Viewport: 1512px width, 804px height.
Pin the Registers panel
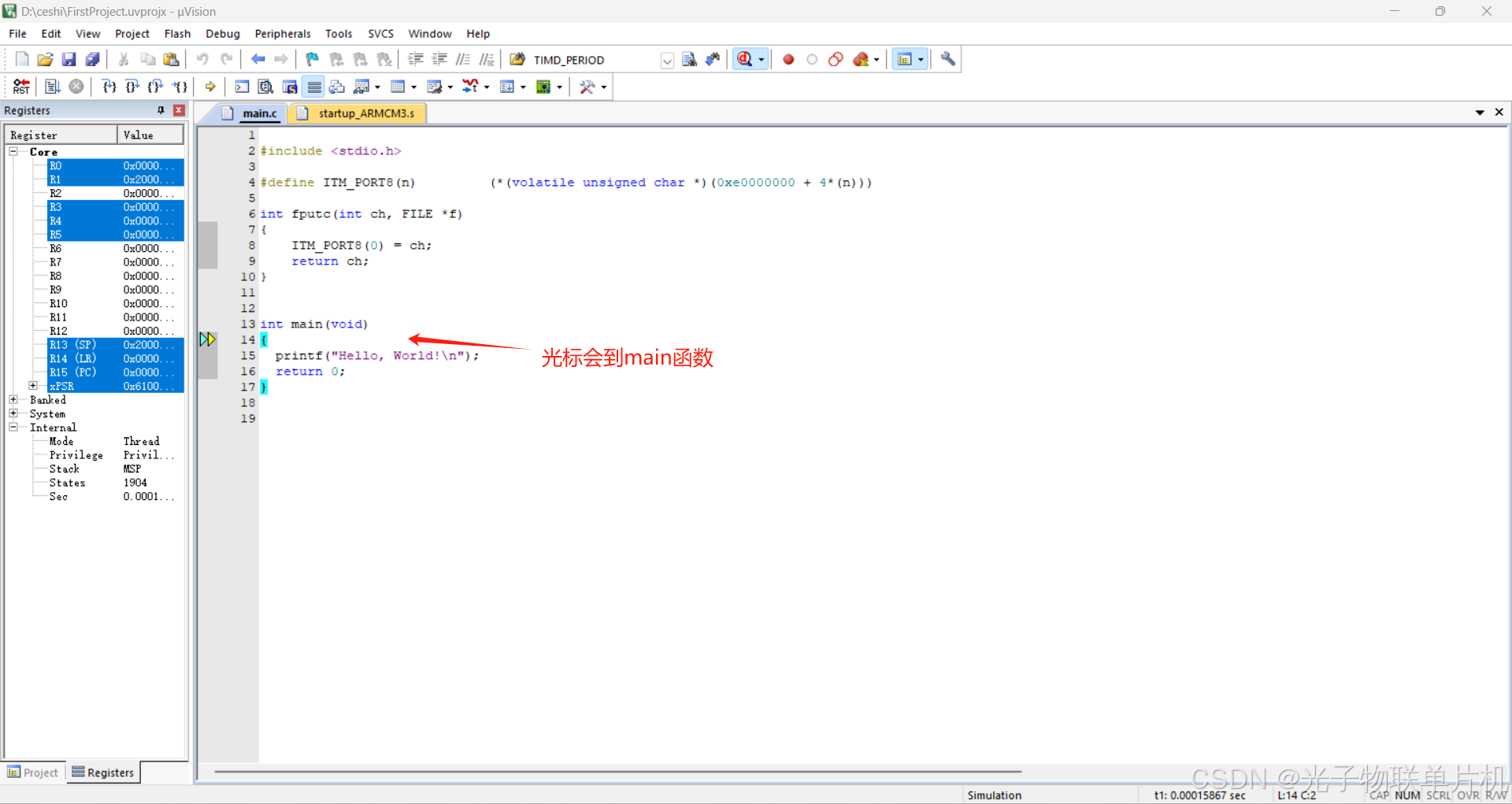[161, 110]
